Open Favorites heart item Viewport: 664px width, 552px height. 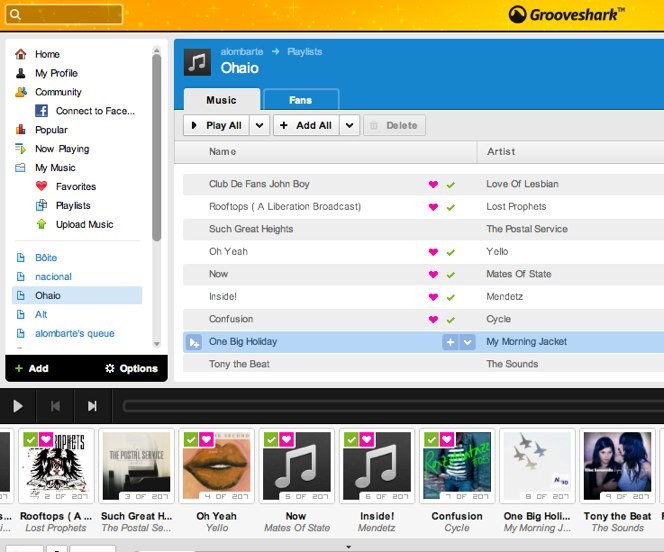pos(42,186)
